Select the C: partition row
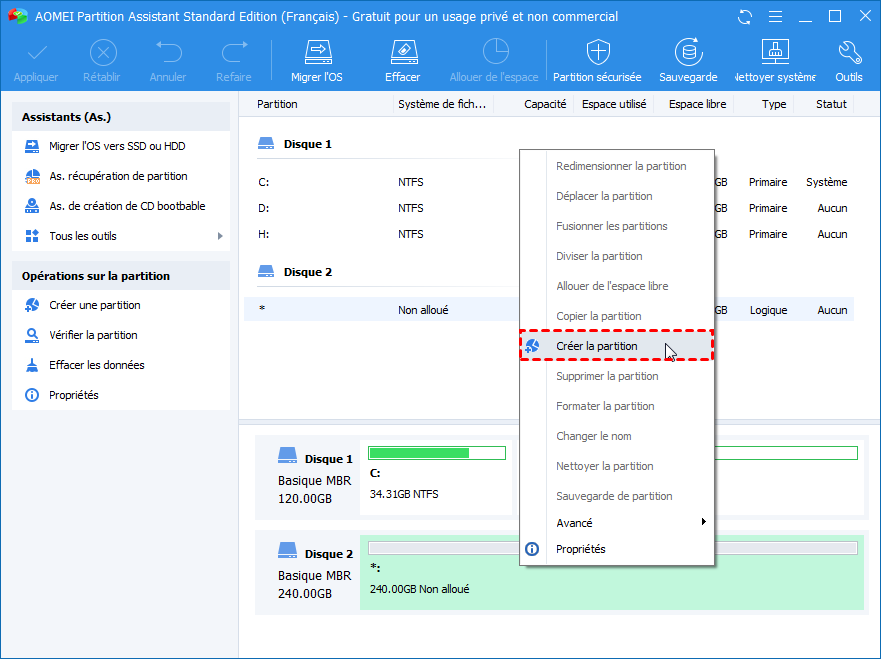The image size is (881, 659). coord(549,182)
